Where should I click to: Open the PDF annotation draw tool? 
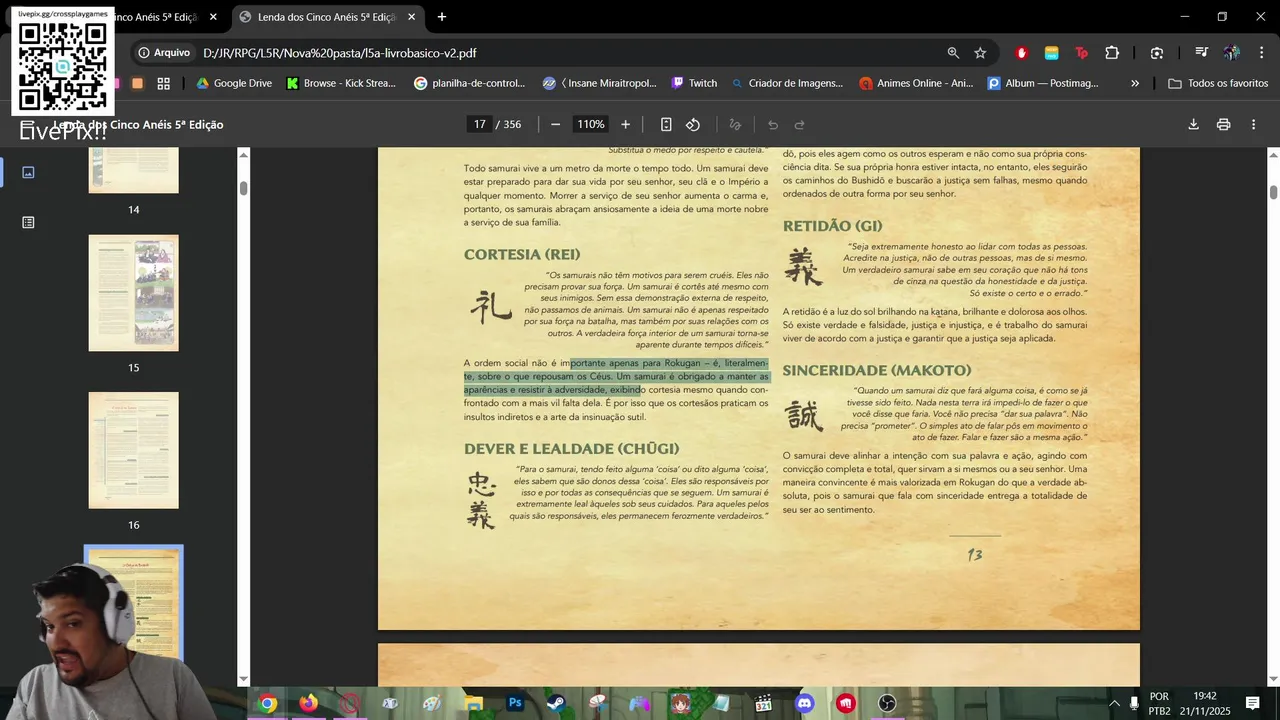pyautogui.click(x=735, y=124)
